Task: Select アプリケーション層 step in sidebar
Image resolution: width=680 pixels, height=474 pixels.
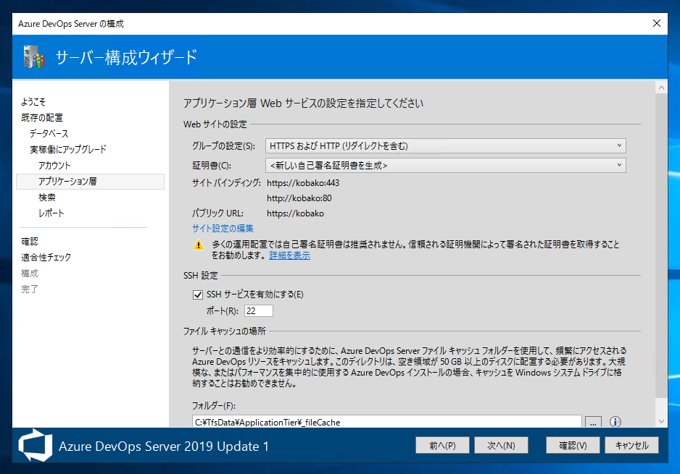Action: tap(90, 181)
